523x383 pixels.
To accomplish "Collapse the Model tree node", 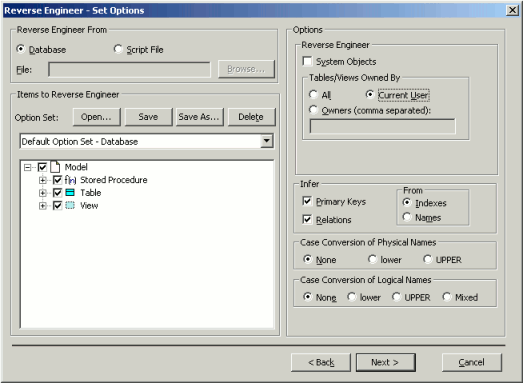I will (x=27, y=167).
